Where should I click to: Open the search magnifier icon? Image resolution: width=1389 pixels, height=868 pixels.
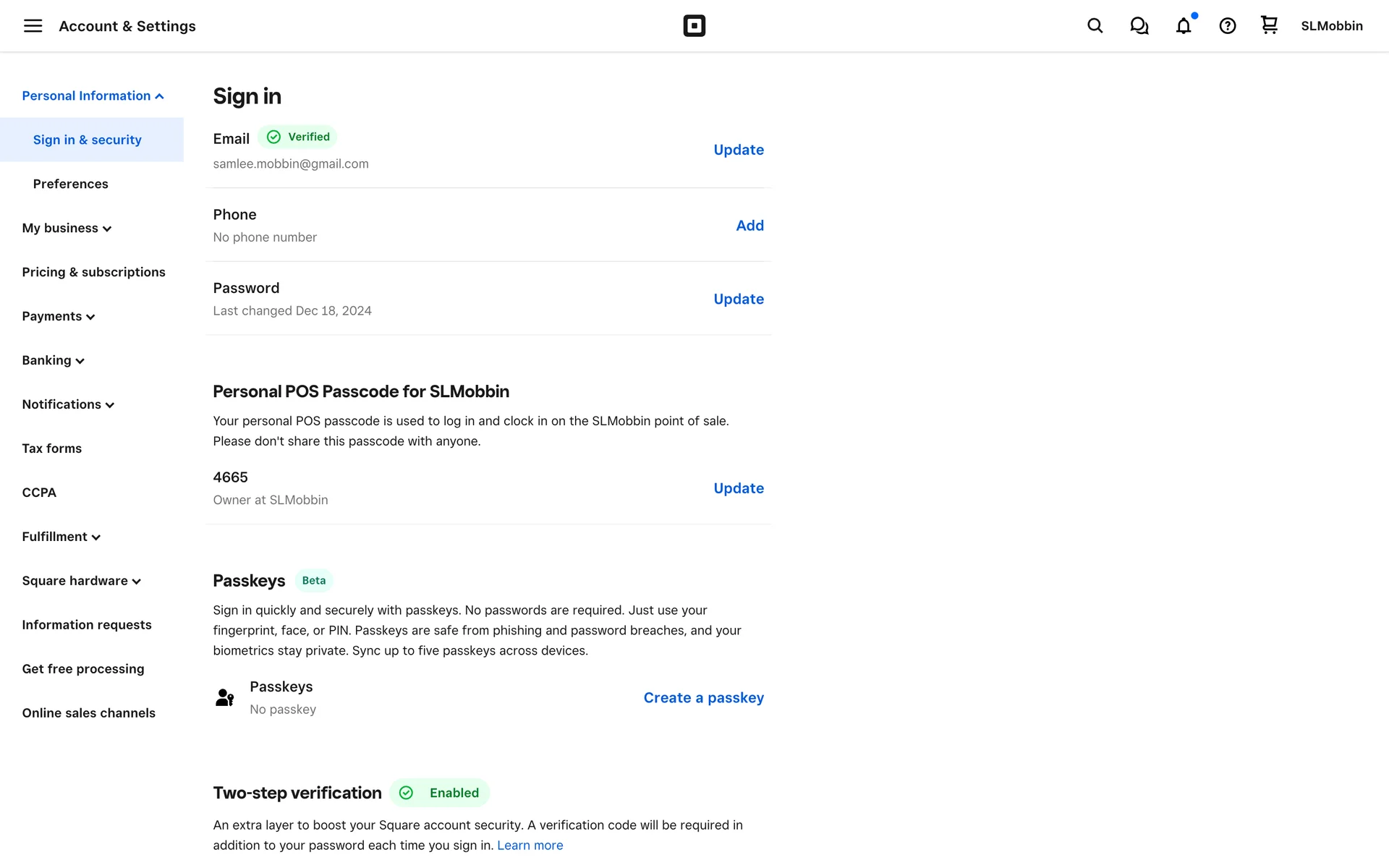click(1095, 26)
